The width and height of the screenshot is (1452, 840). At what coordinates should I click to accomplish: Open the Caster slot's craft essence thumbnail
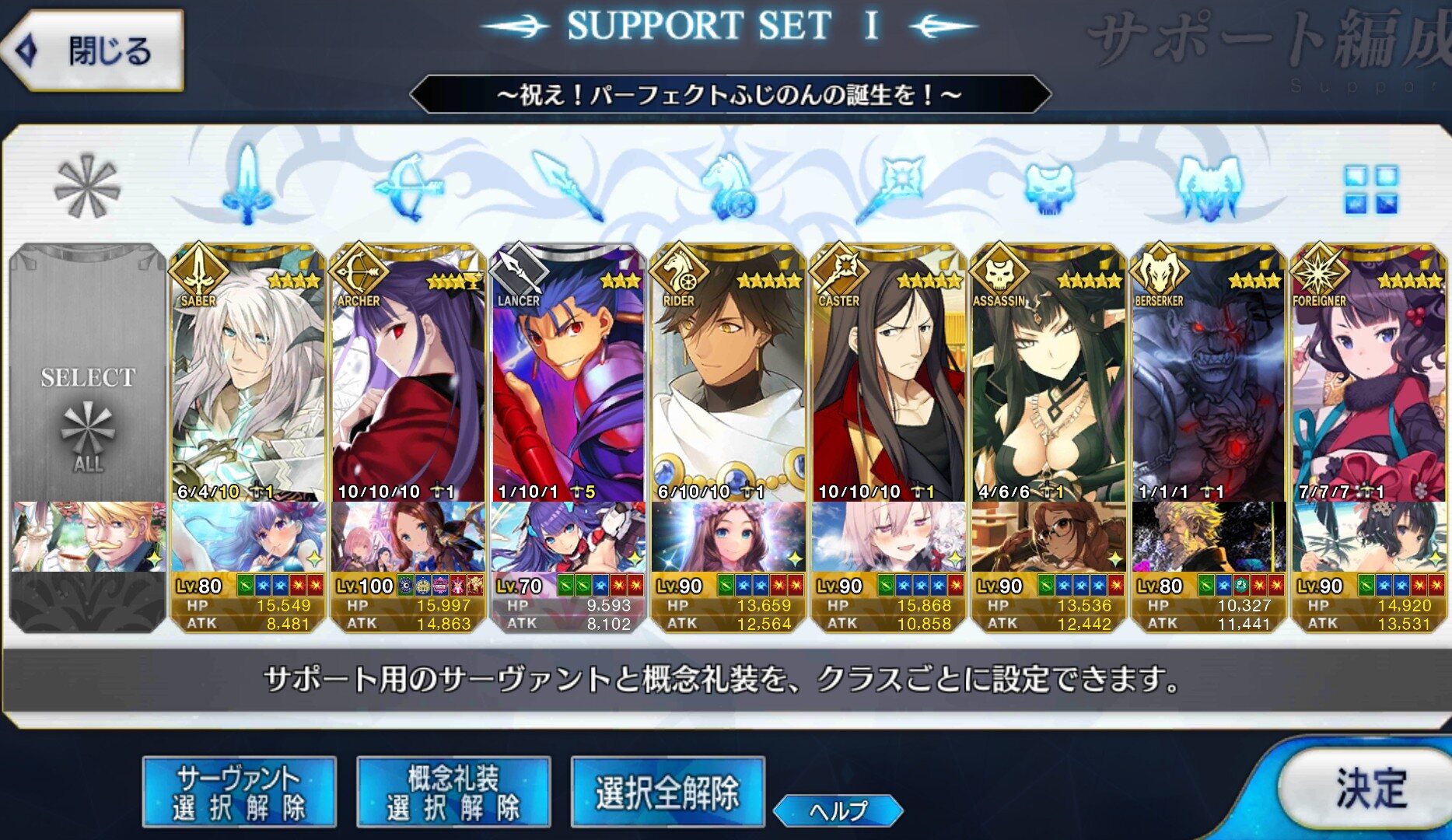pyautogui.click(x=889, y=536)
